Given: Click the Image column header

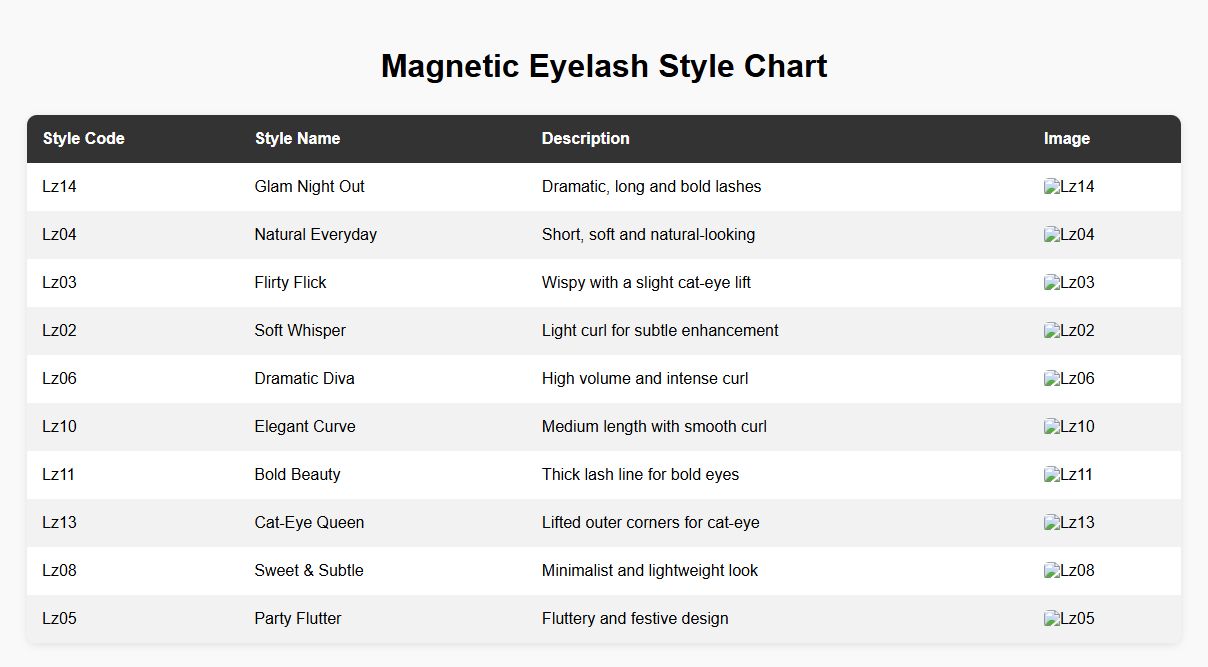Looking at the screenshot, I should coord(1066,139).
